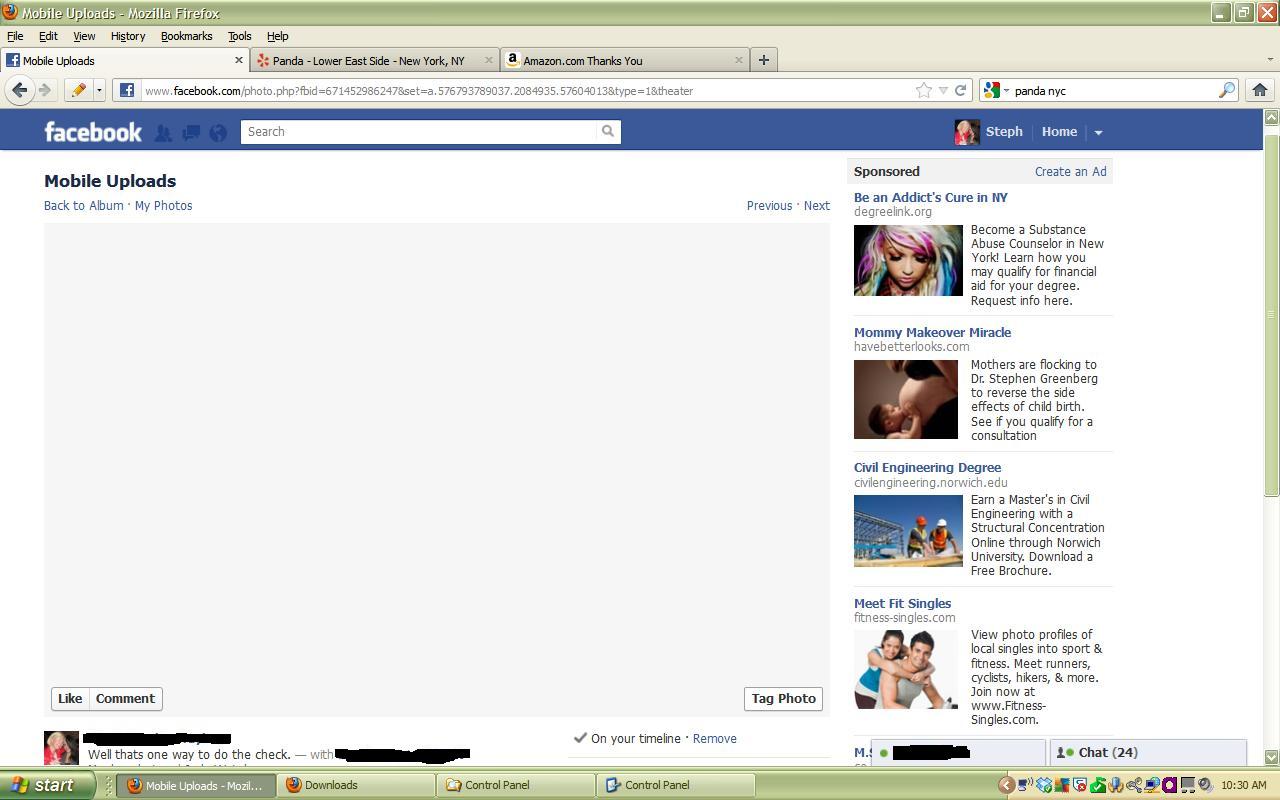Switch to Amazon.com Thanks You tab
This screenshot has height=800, width=1280.
pos(624,60)
